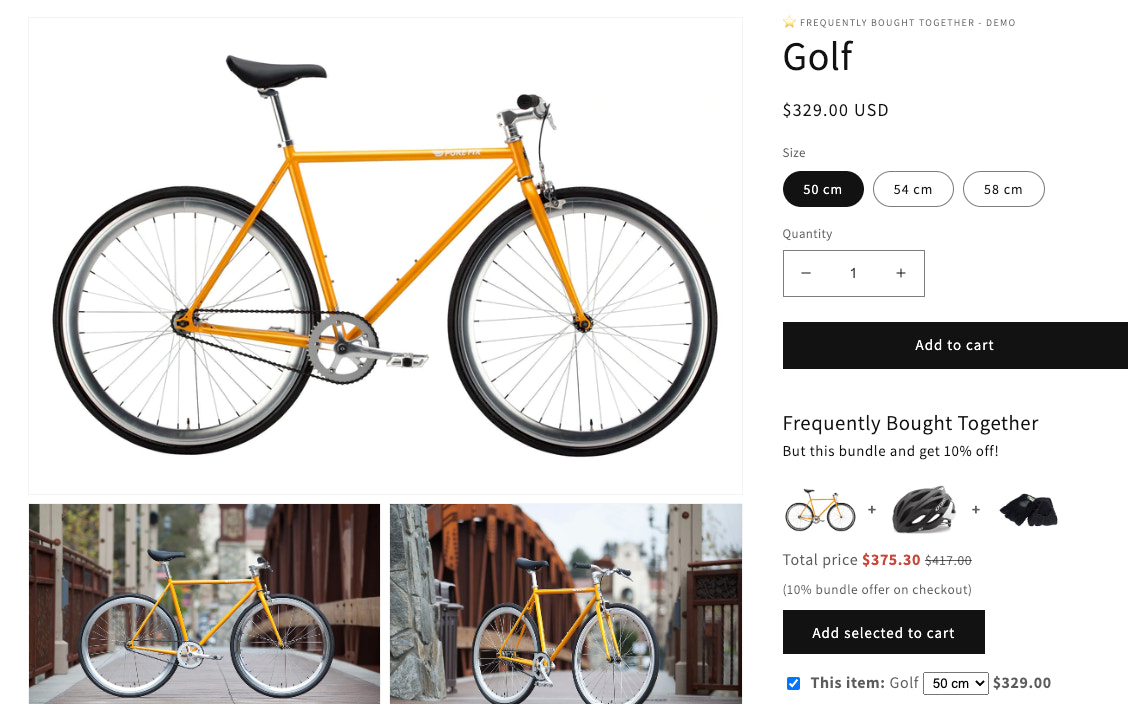Open the 50 cm variant dropdown
This screenshot has width=1145, height=704.
[x=955, y=683]
